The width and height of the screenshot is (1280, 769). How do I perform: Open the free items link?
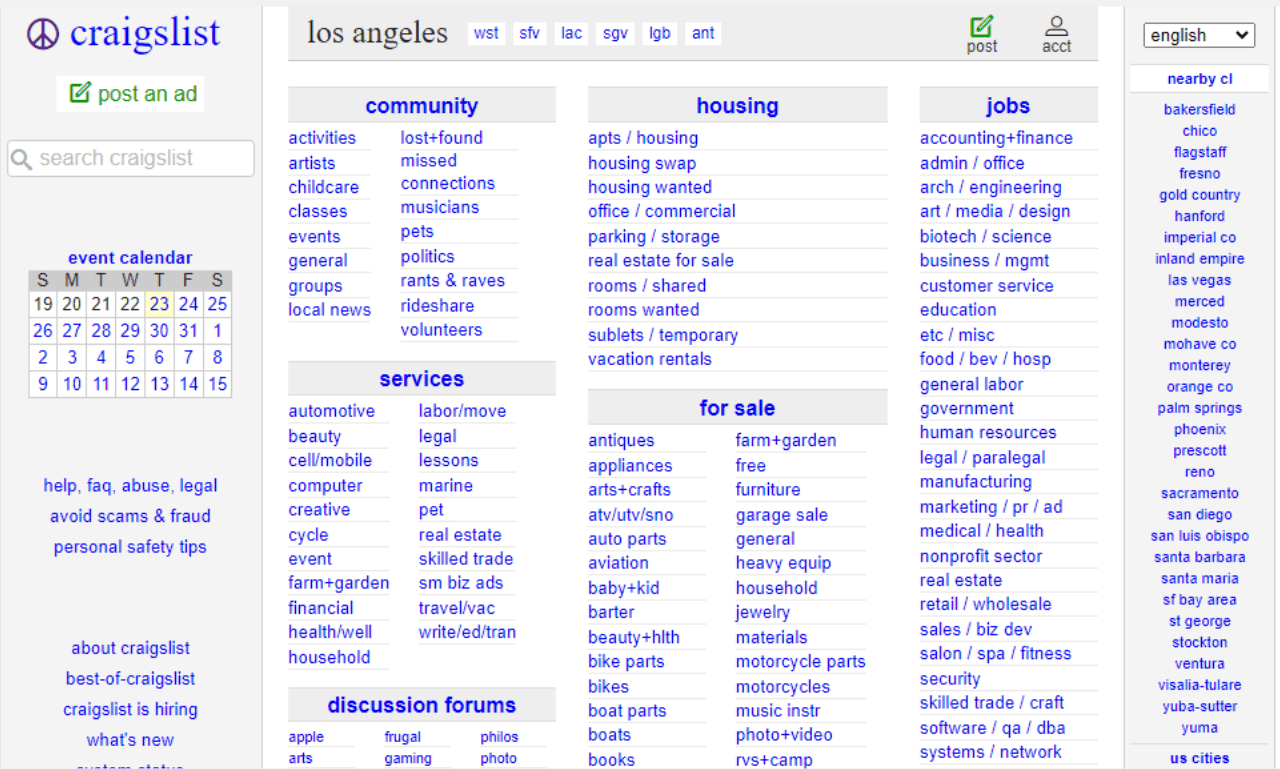750,465
